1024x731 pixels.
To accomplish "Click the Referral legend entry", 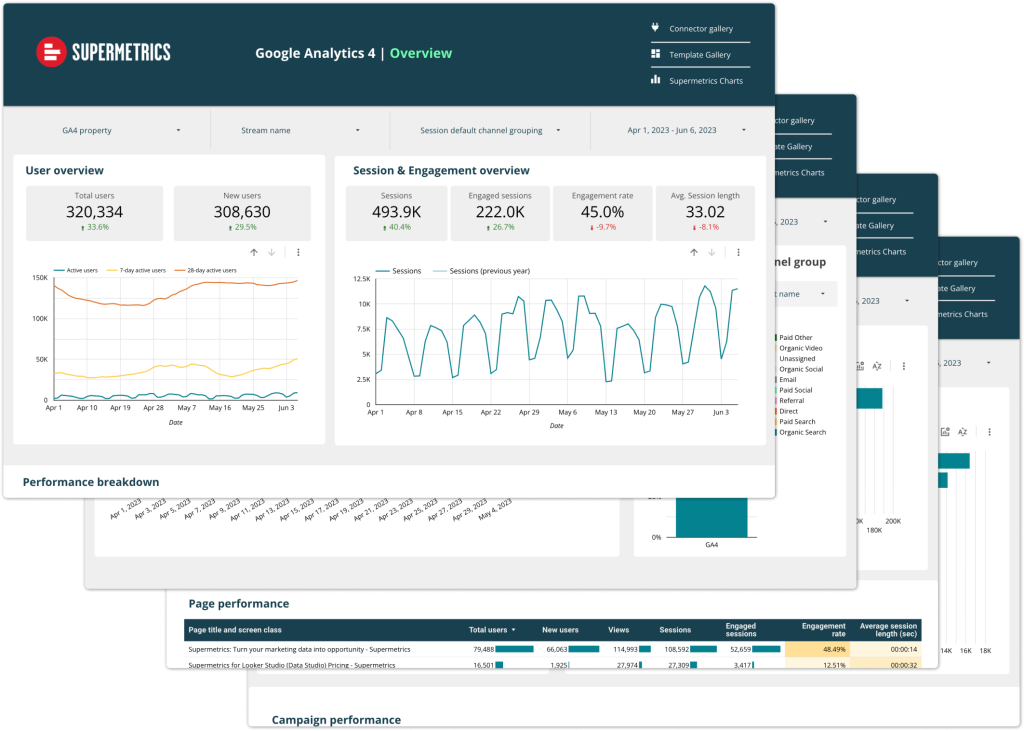I will [792, 400].
